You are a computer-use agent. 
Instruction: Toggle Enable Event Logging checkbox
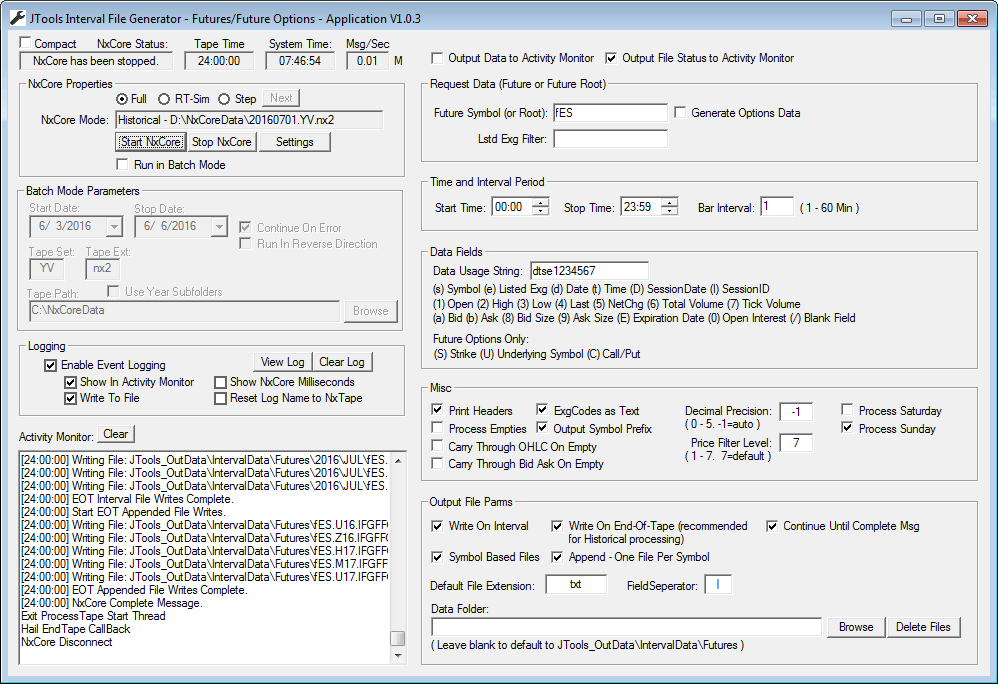[50, 365]
